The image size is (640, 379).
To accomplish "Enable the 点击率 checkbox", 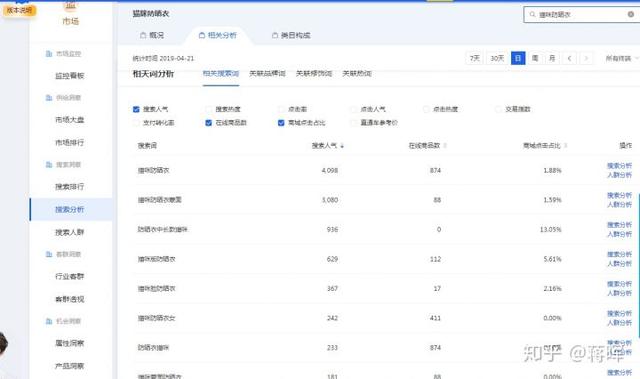I will pyautogui.click(x=281, y=109).
